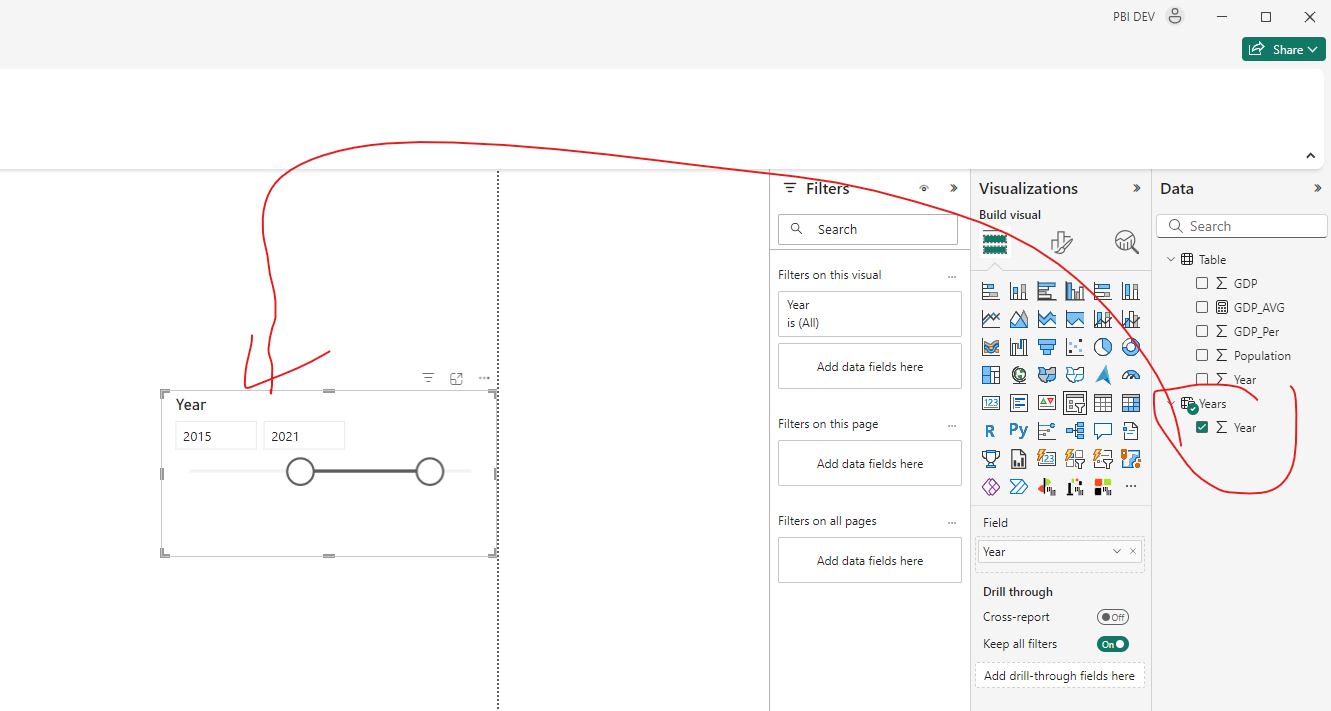Select the donut chart visual
The width and height of the screenshot is (1331, 711).
[x=1131, y=347]
